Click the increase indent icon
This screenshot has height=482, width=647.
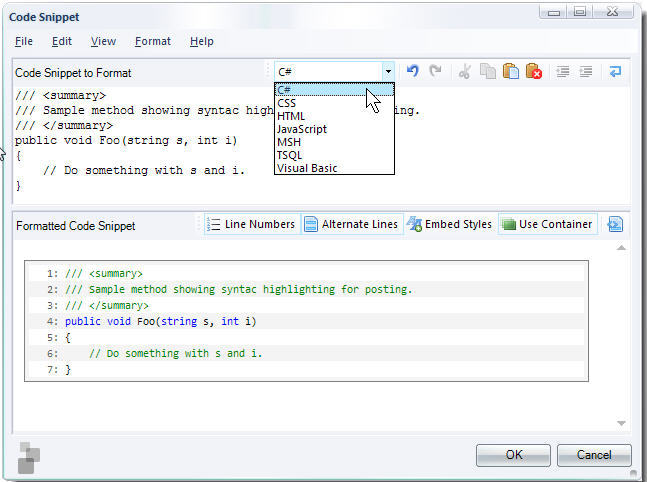click(586, 72)
